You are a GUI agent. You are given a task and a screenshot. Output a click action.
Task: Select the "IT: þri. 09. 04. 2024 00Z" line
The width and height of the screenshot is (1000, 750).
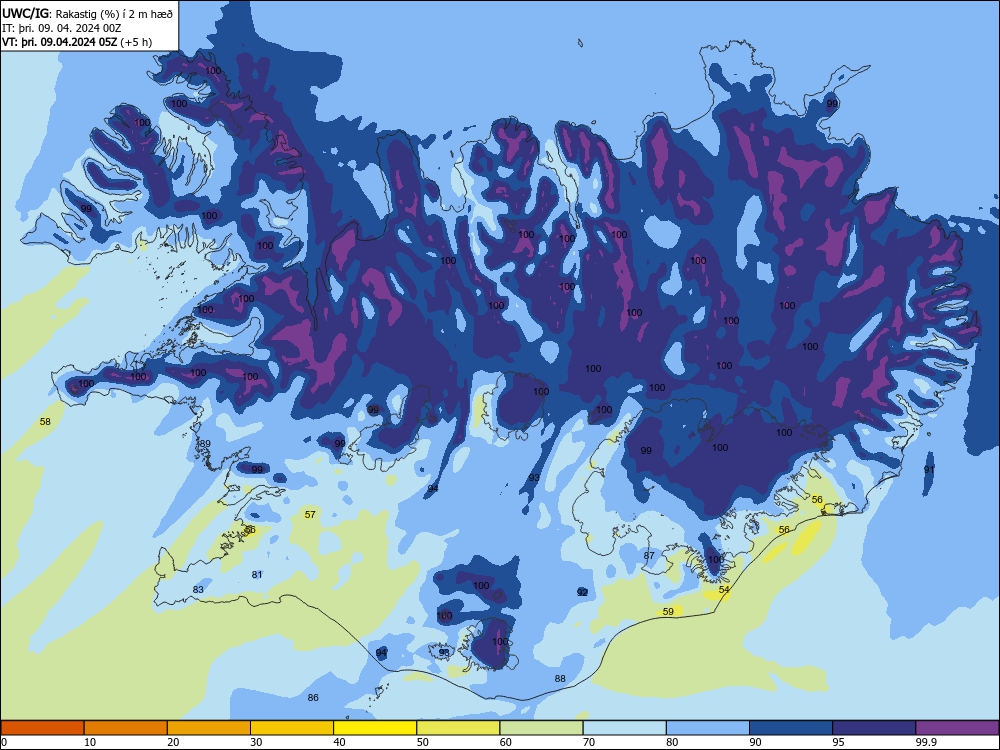tap(61, 28)
